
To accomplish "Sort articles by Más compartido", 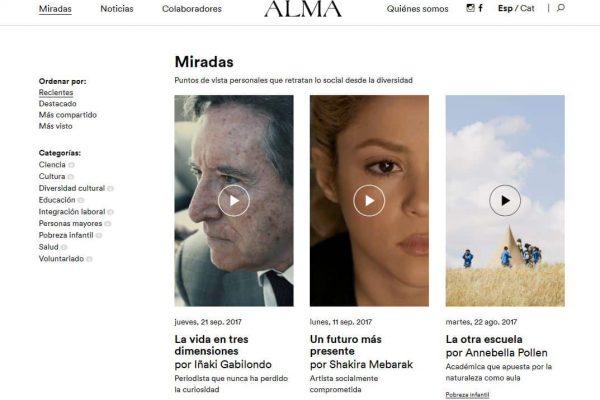I will click(x=68, y=115).
